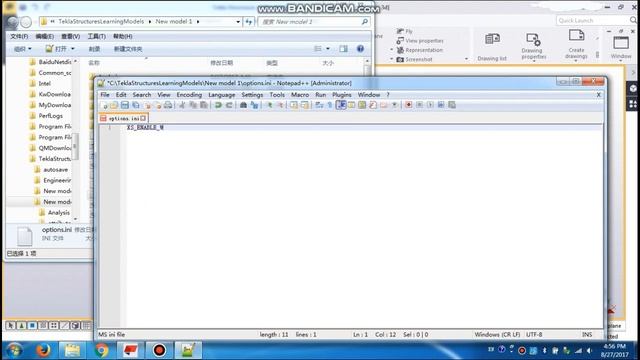Click the Explorer help question mark icon
This screenshot has height=360, width=640.
360,49
